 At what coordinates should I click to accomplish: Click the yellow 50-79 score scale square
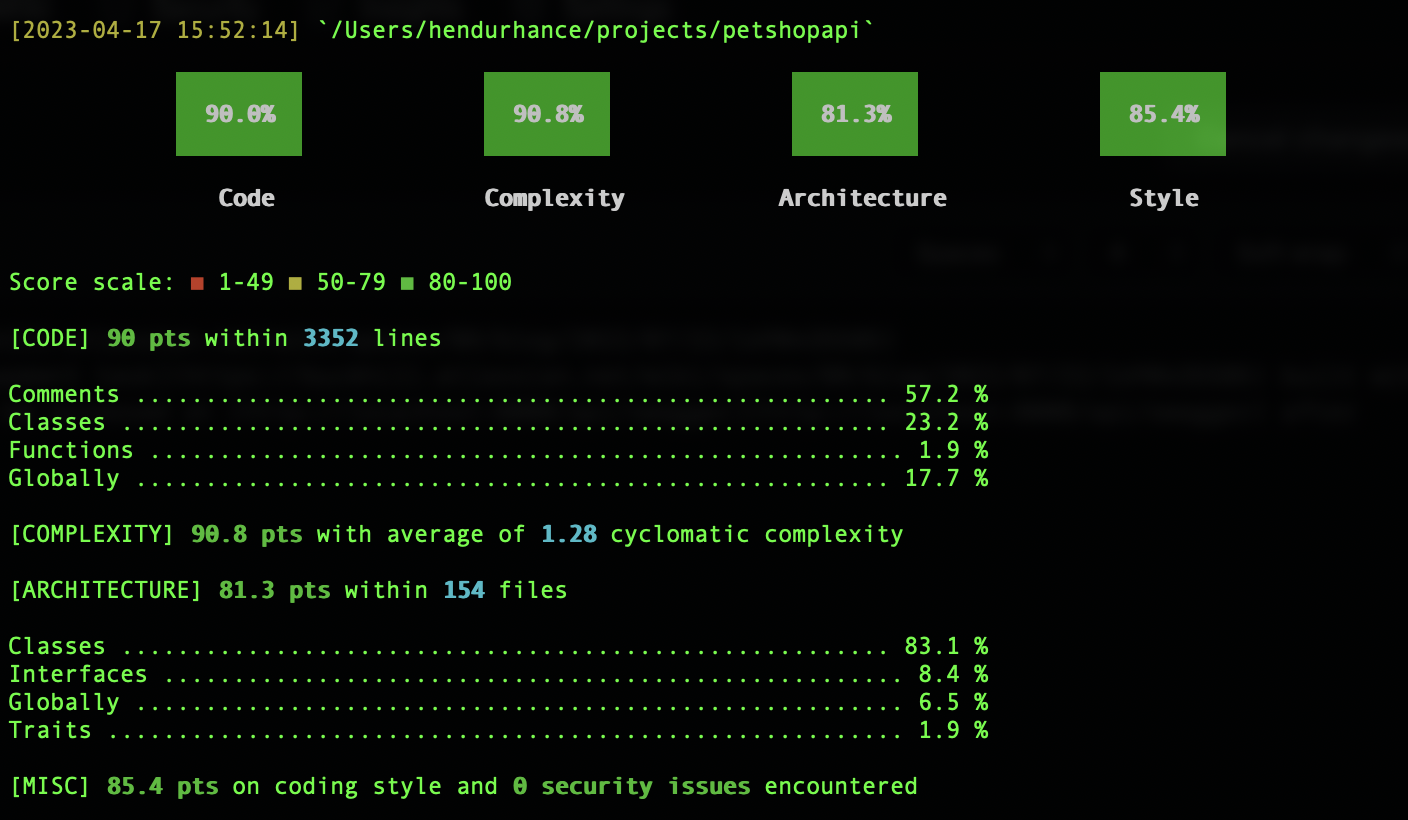point(294,281)
